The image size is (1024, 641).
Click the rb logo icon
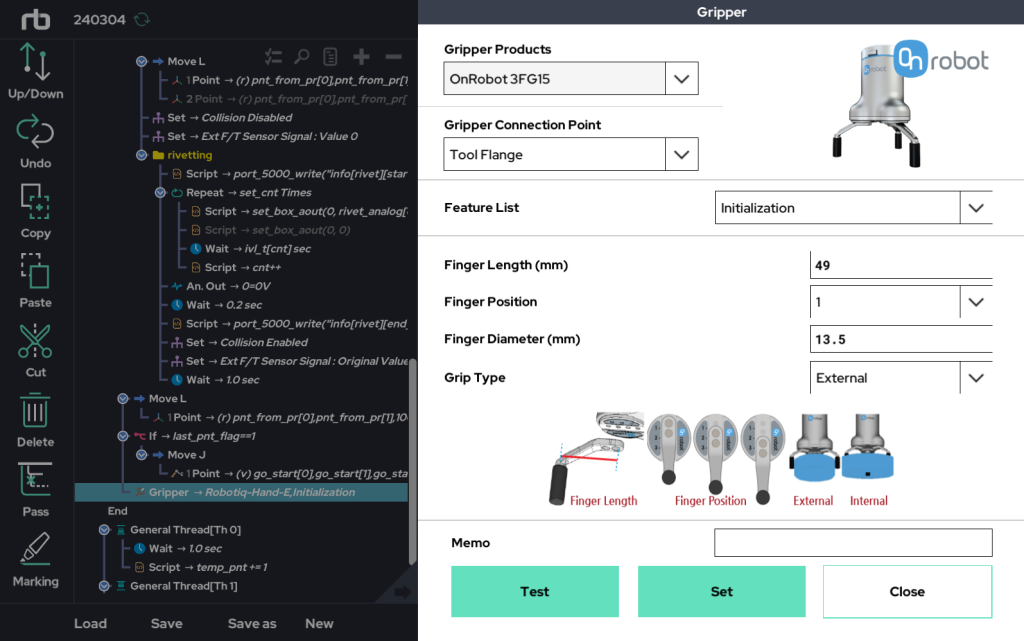[35, 20]
